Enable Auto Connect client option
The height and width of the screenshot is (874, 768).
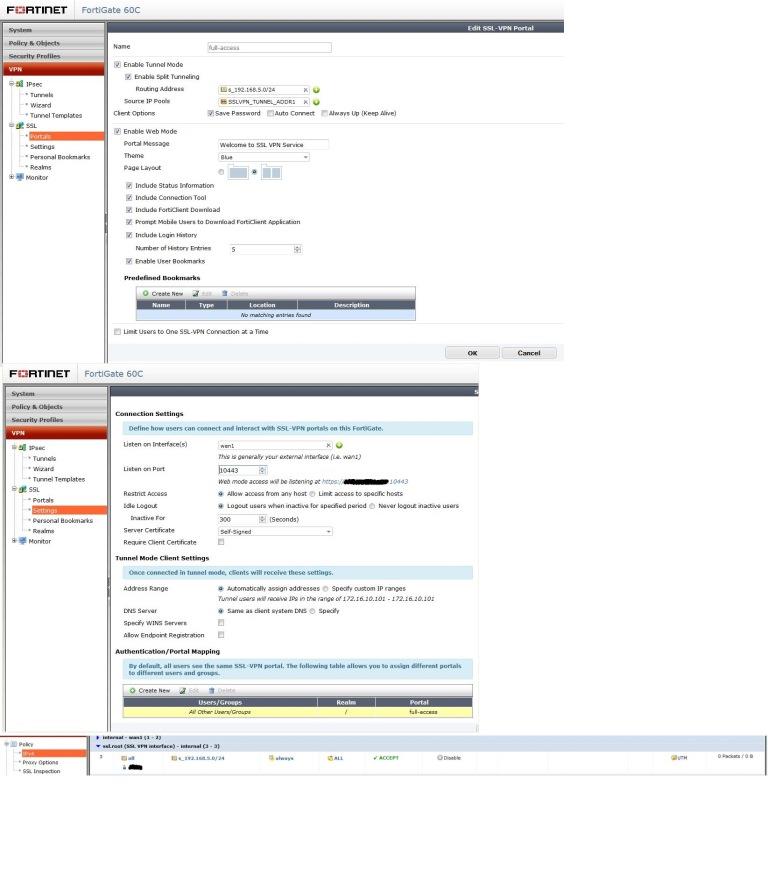pos(270,114)
